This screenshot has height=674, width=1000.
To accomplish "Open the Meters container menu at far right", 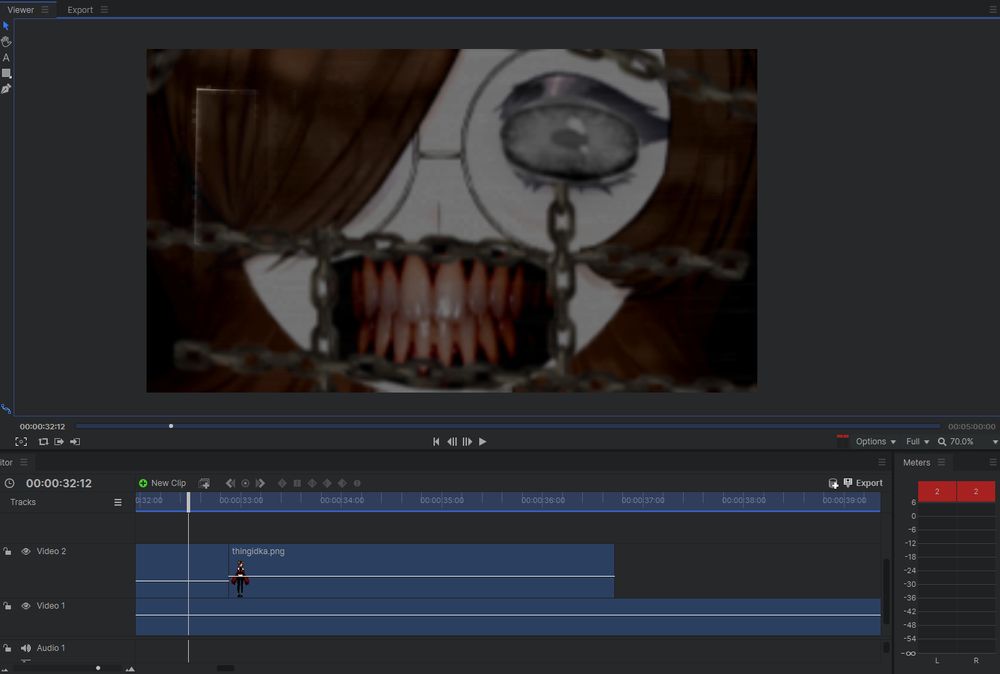I will [993, 462].
